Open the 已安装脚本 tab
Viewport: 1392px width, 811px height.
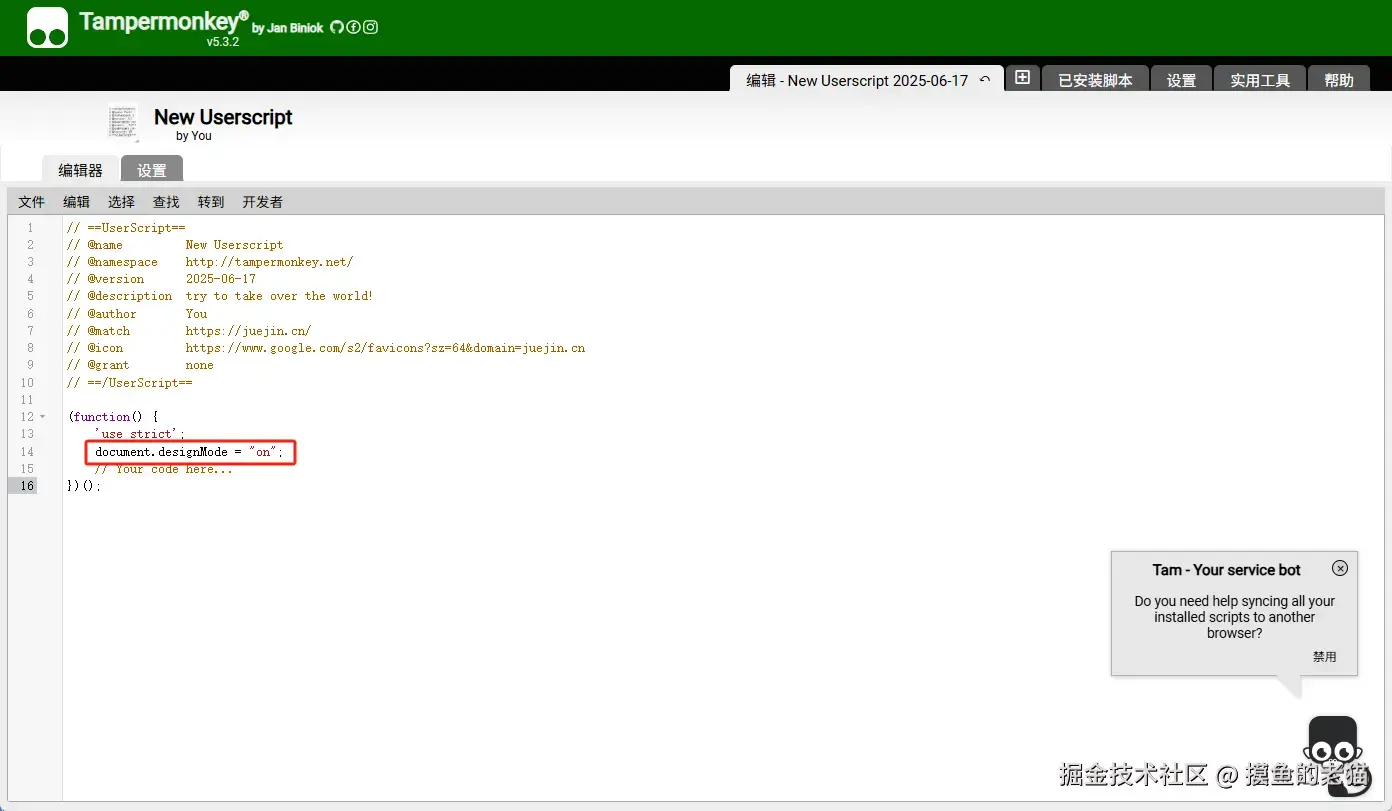pyautogui.click(x=1095, y=80)
